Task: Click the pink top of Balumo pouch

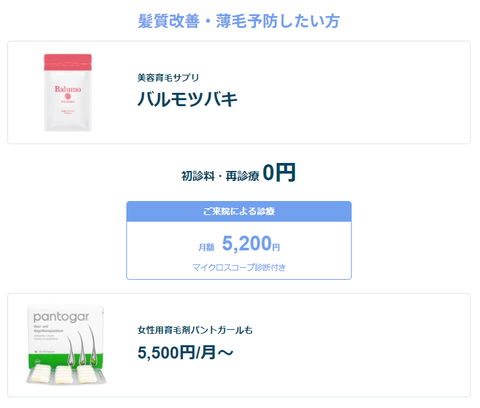Action: tap(68, 62)
